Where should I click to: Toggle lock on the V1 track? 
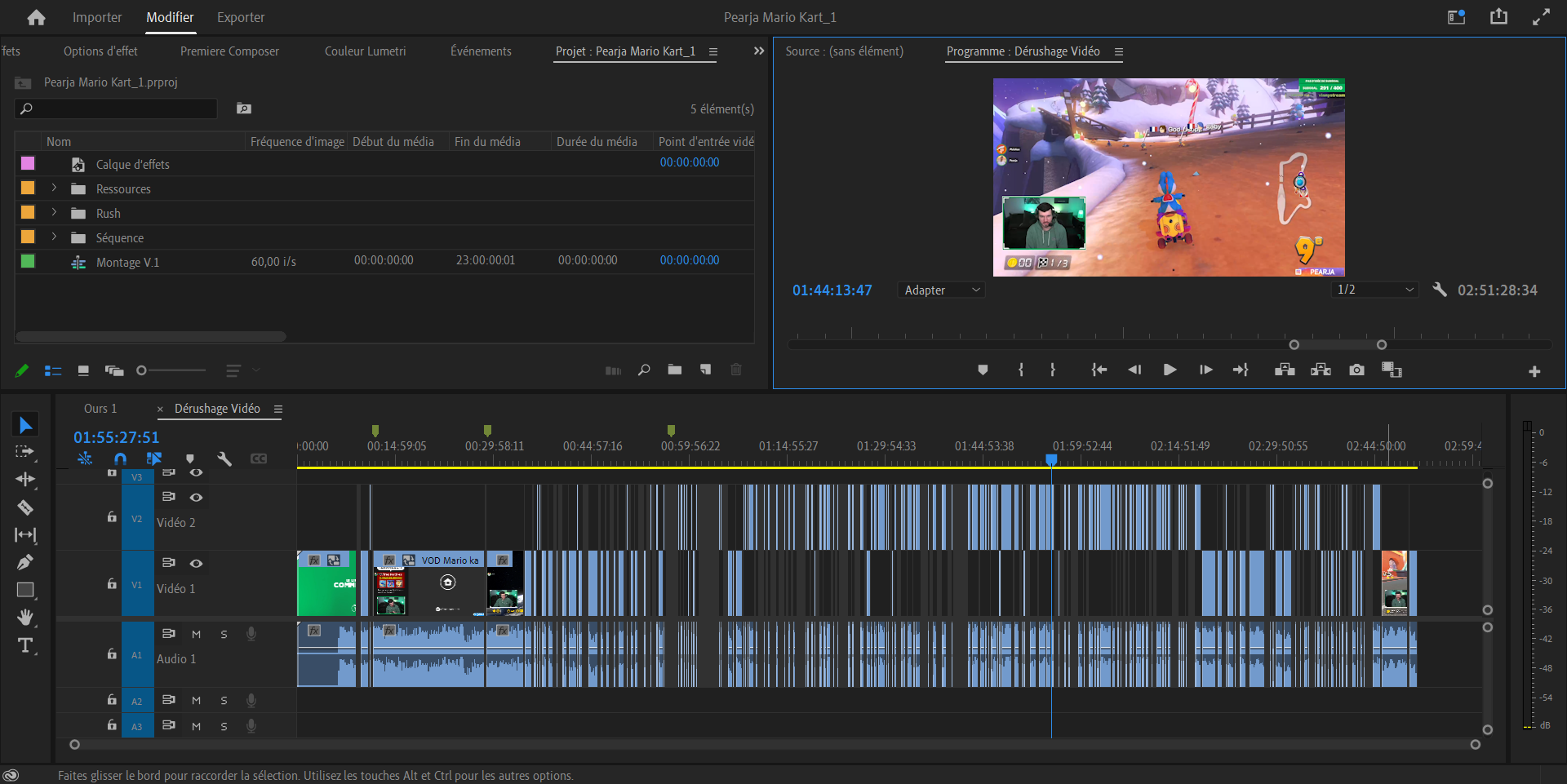[112, 583]
